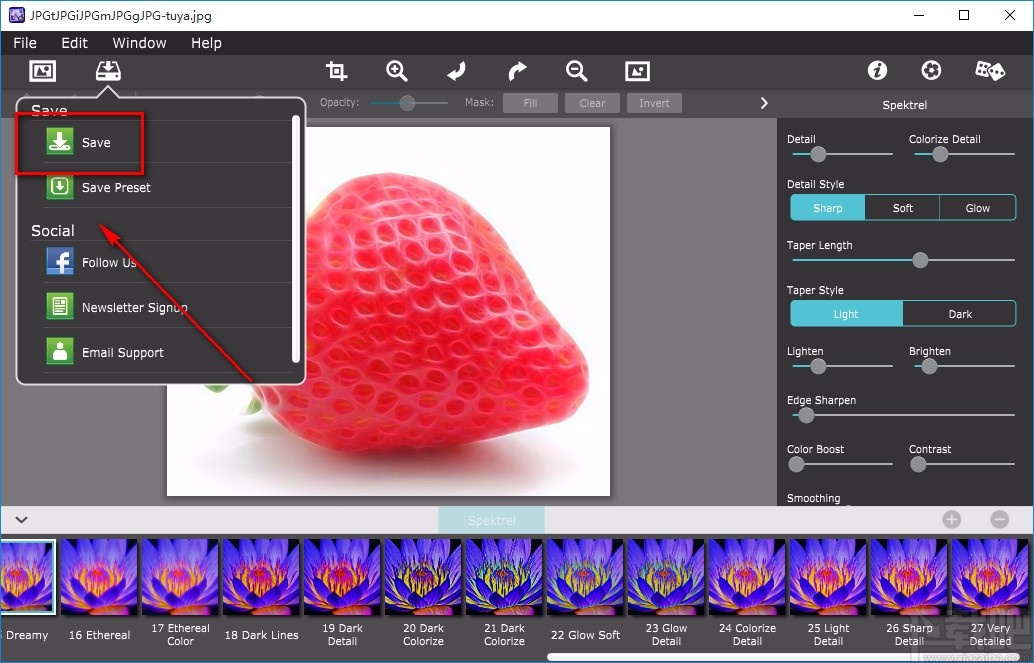Click the zoom in magnifier icon

tap(396, 71)
